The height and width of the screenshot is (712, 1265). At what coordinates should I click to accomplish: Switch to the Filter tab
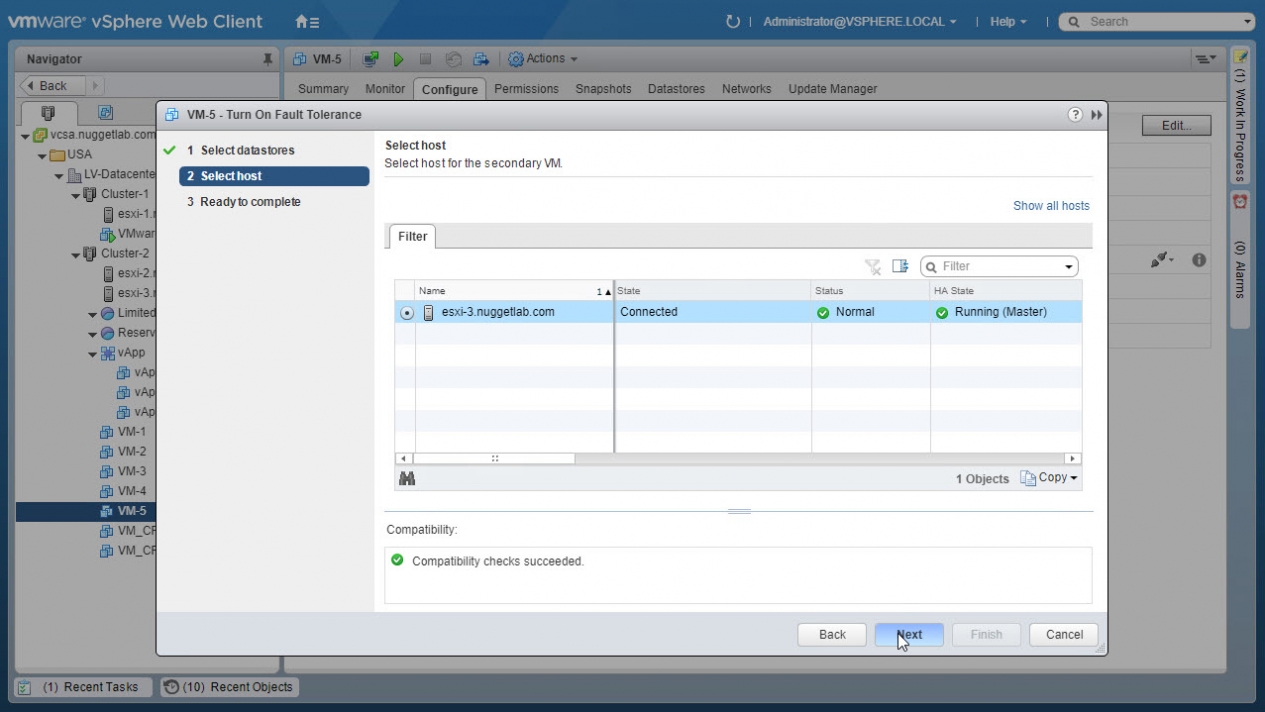pos(412,237)
